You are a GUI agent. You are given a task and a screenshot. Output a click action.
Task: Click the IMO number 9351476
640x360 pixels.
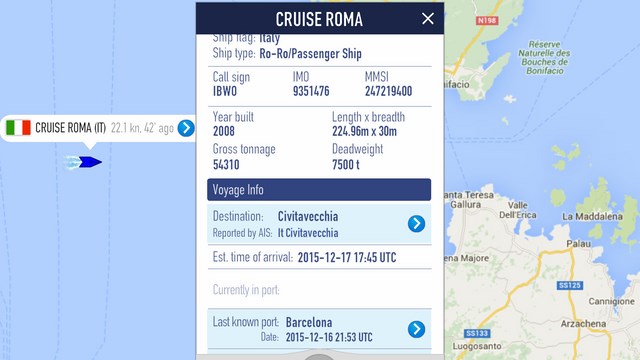tap(311, 91)
